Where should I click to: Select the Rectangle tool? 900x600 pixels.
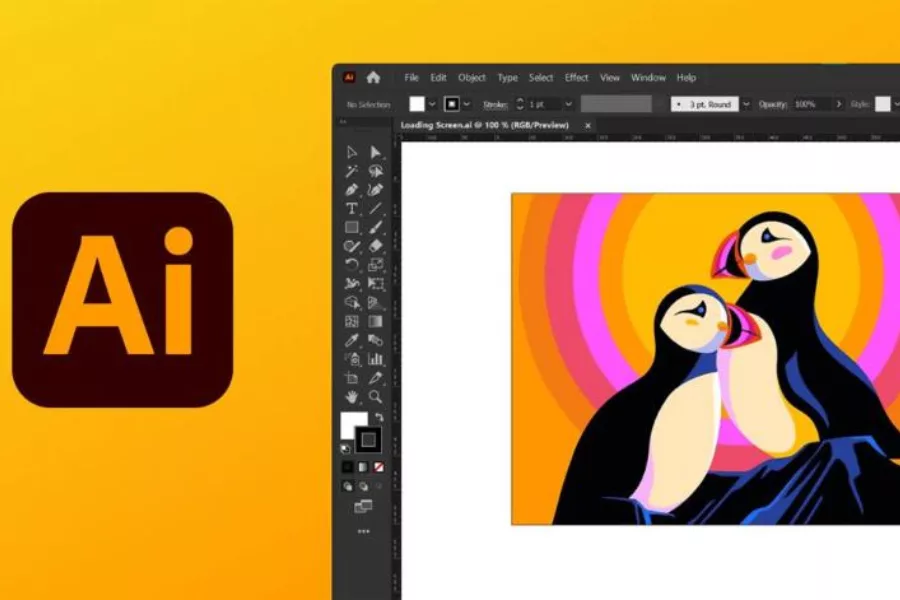[x=352, y=227]
